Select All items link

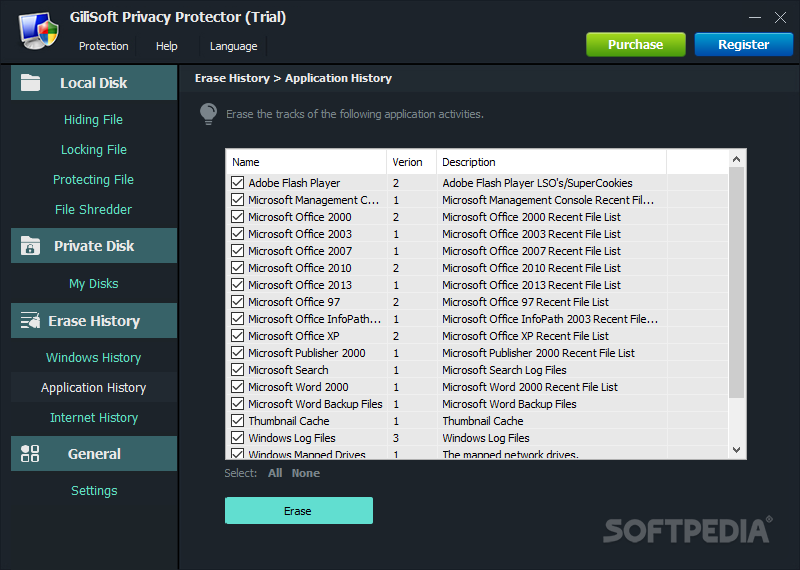point(275,473)
